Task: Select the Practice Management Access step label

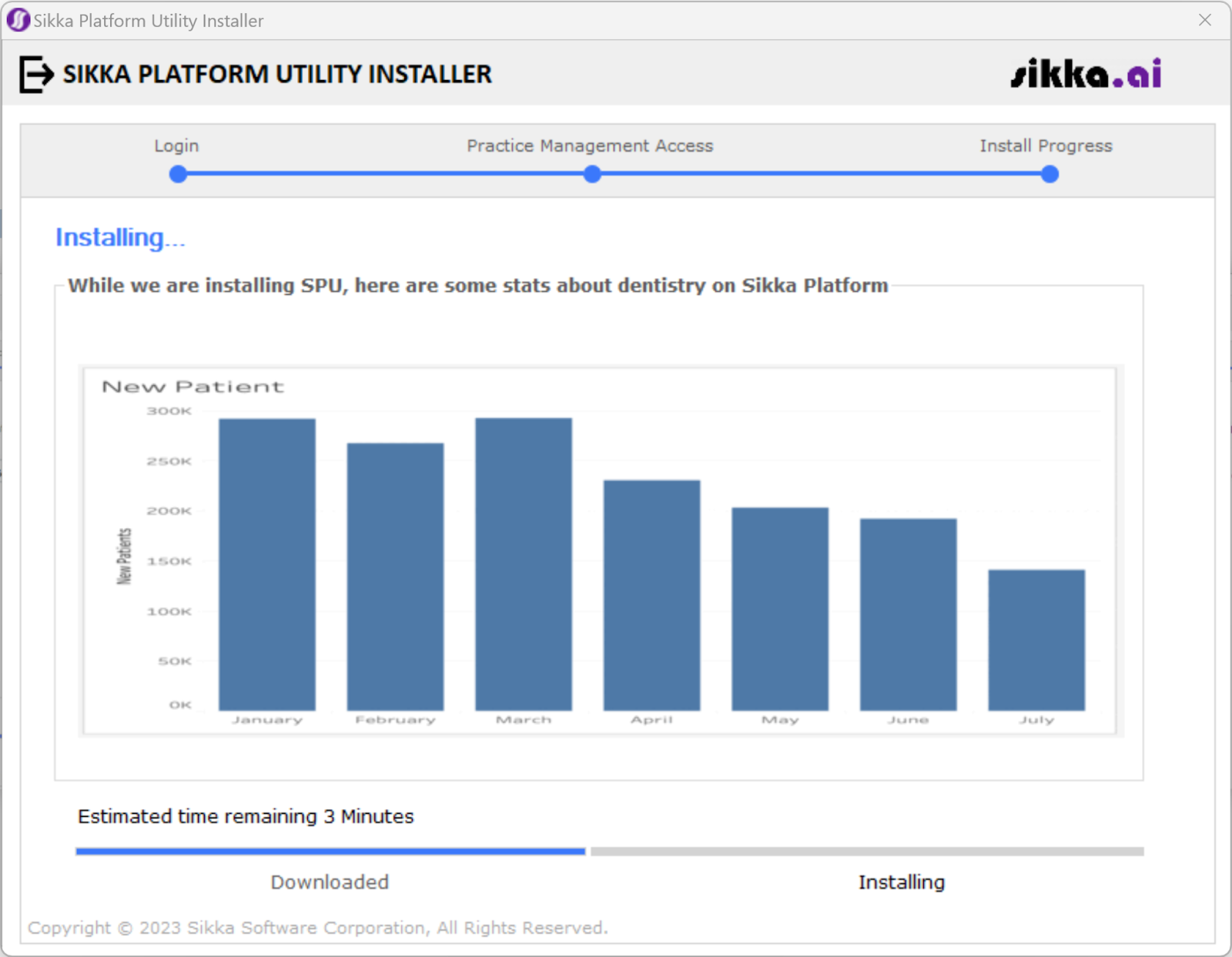Action: point(590,146)
